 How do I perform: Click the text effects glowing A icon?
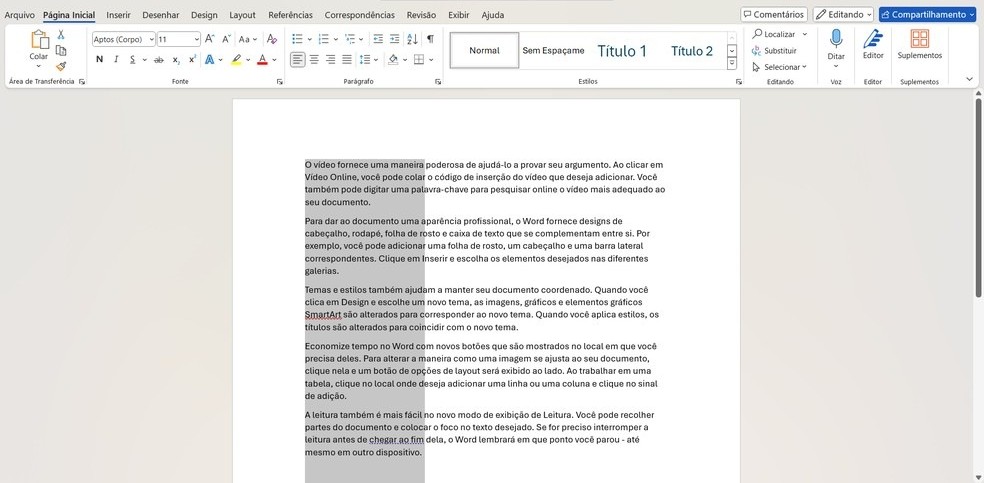(210, 60)
